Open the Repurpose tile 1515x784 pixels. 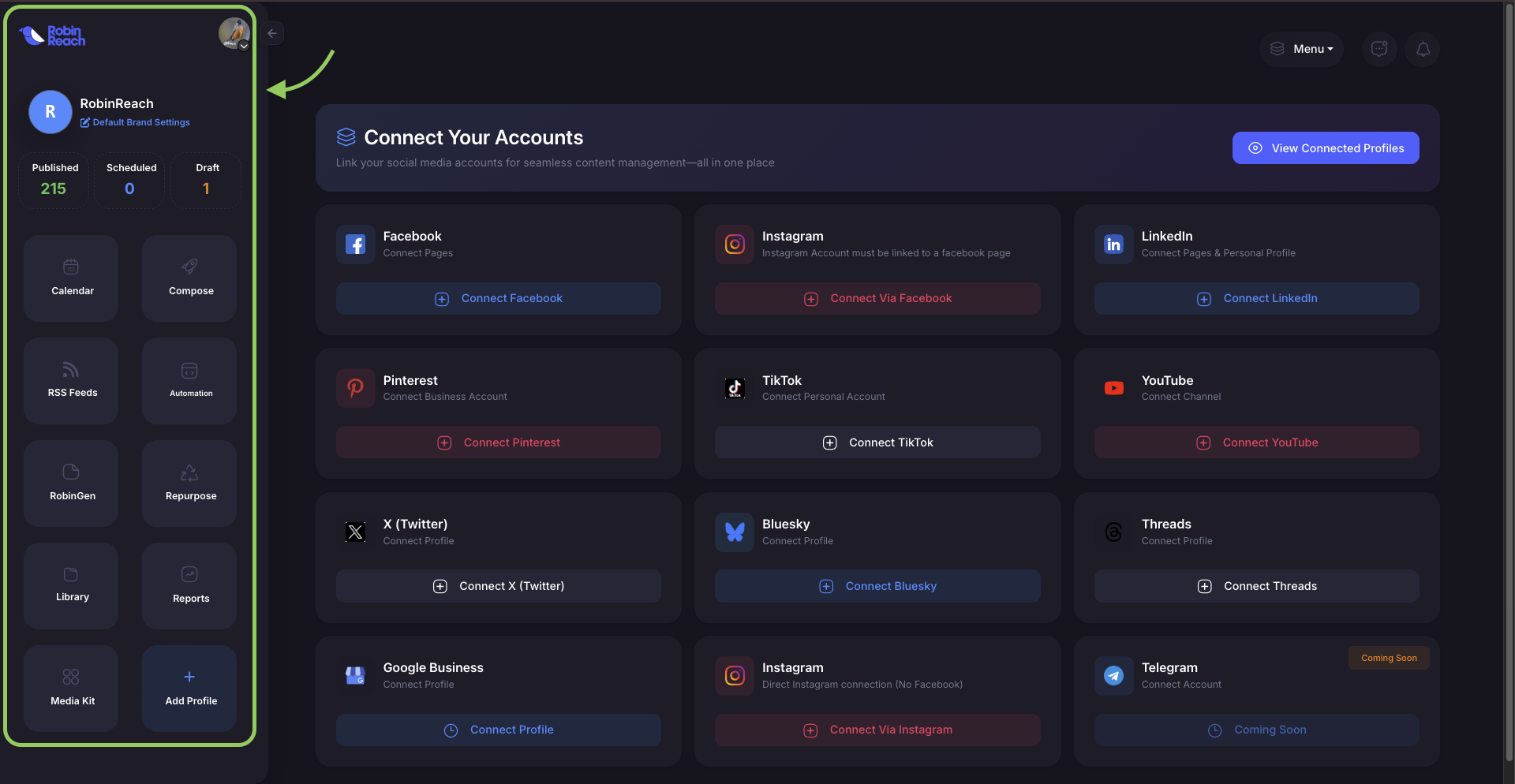(189, 483)
